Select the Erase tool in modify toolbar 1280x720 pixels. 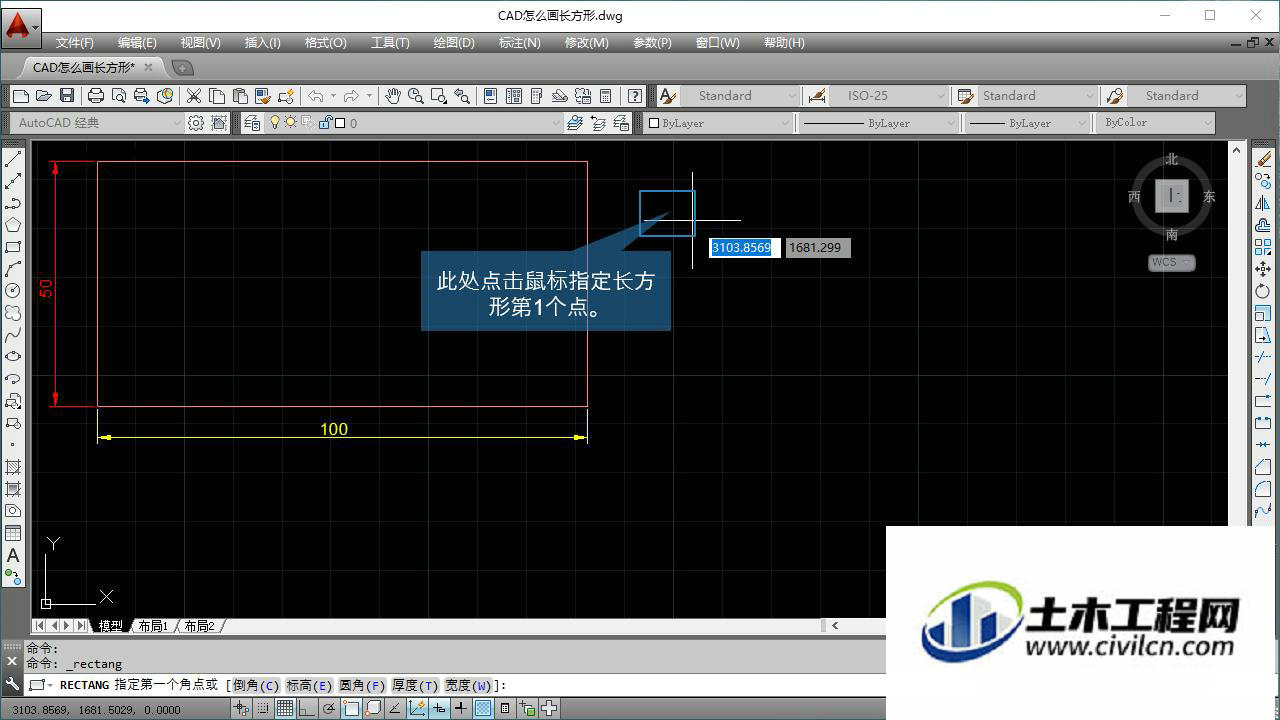[x=1263, y=159]
